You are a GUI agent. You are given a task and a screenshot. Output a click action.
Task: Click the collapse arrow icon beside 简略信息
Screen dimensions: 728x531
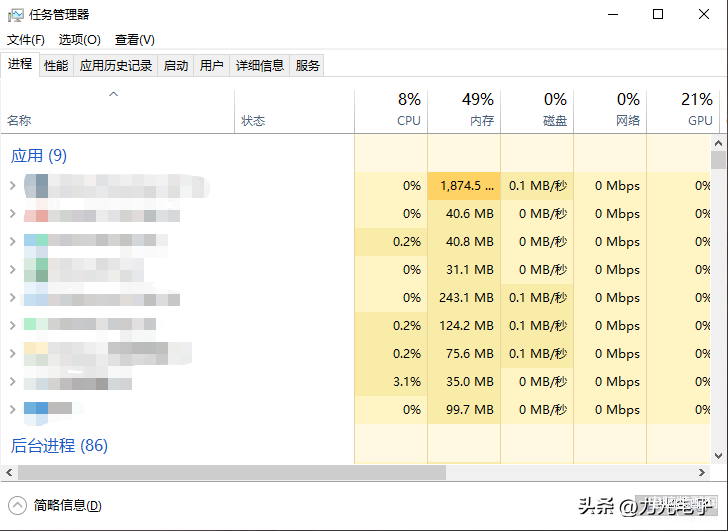point(18,505)
